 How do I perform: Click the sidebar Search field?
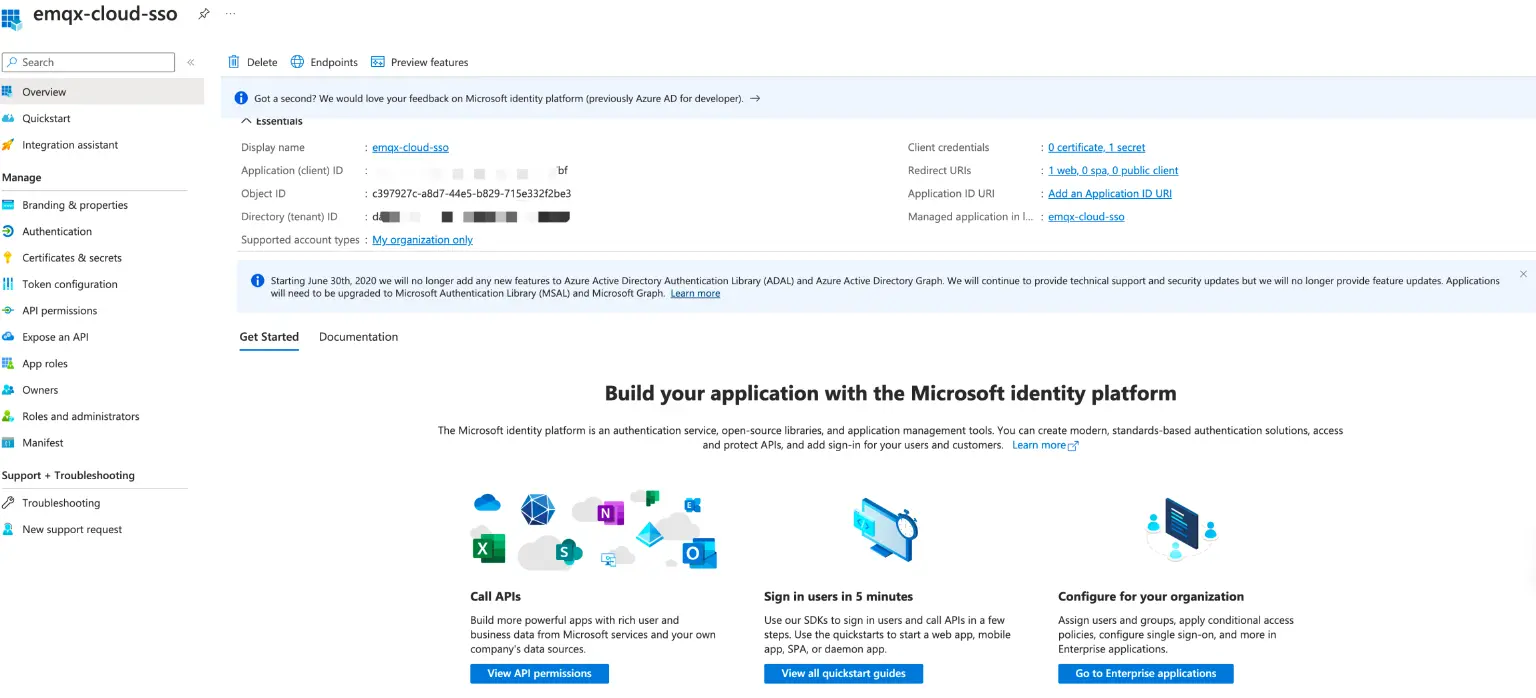88,62
